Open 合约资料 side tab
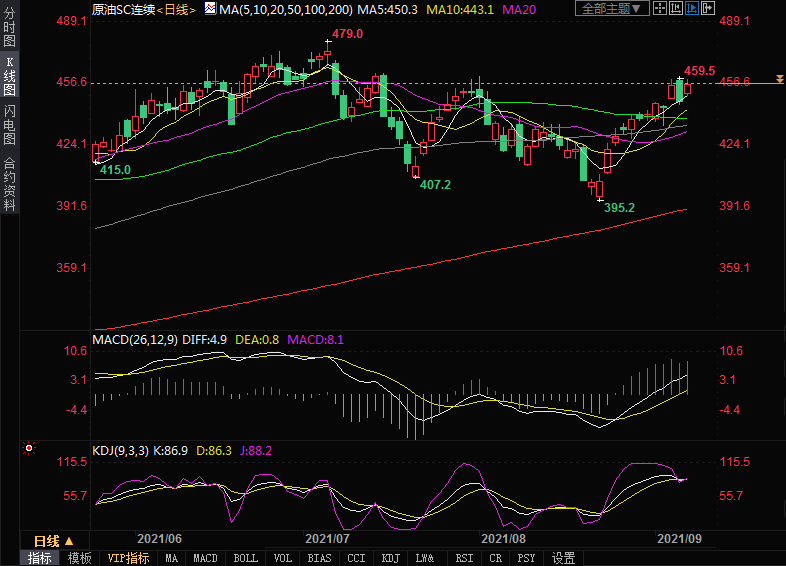 (9, 184)
